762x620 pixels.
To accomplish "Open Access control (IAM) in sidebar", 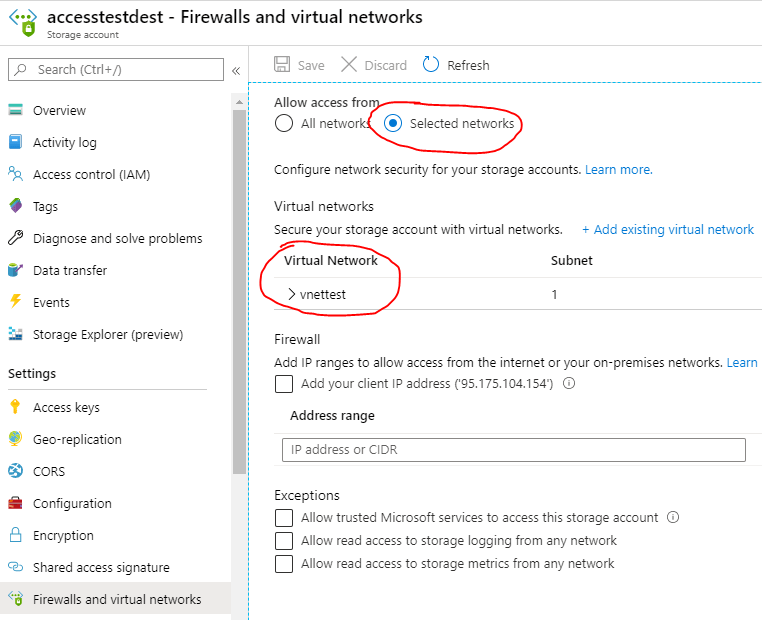I will coord(91,174).
